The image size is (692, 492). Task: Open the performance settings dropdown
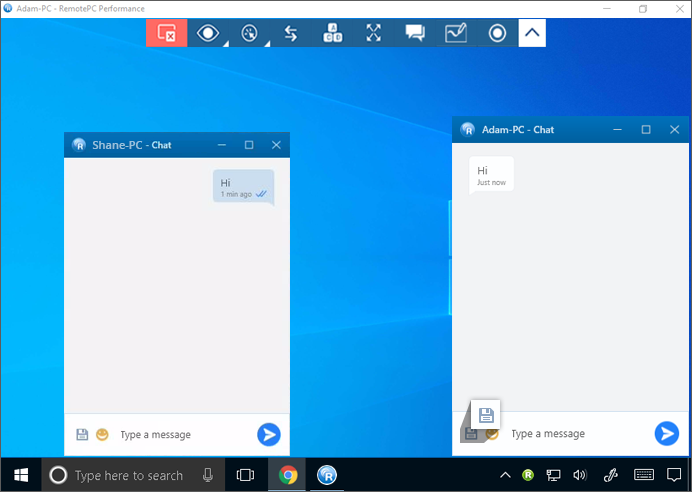tap(249, 33)
